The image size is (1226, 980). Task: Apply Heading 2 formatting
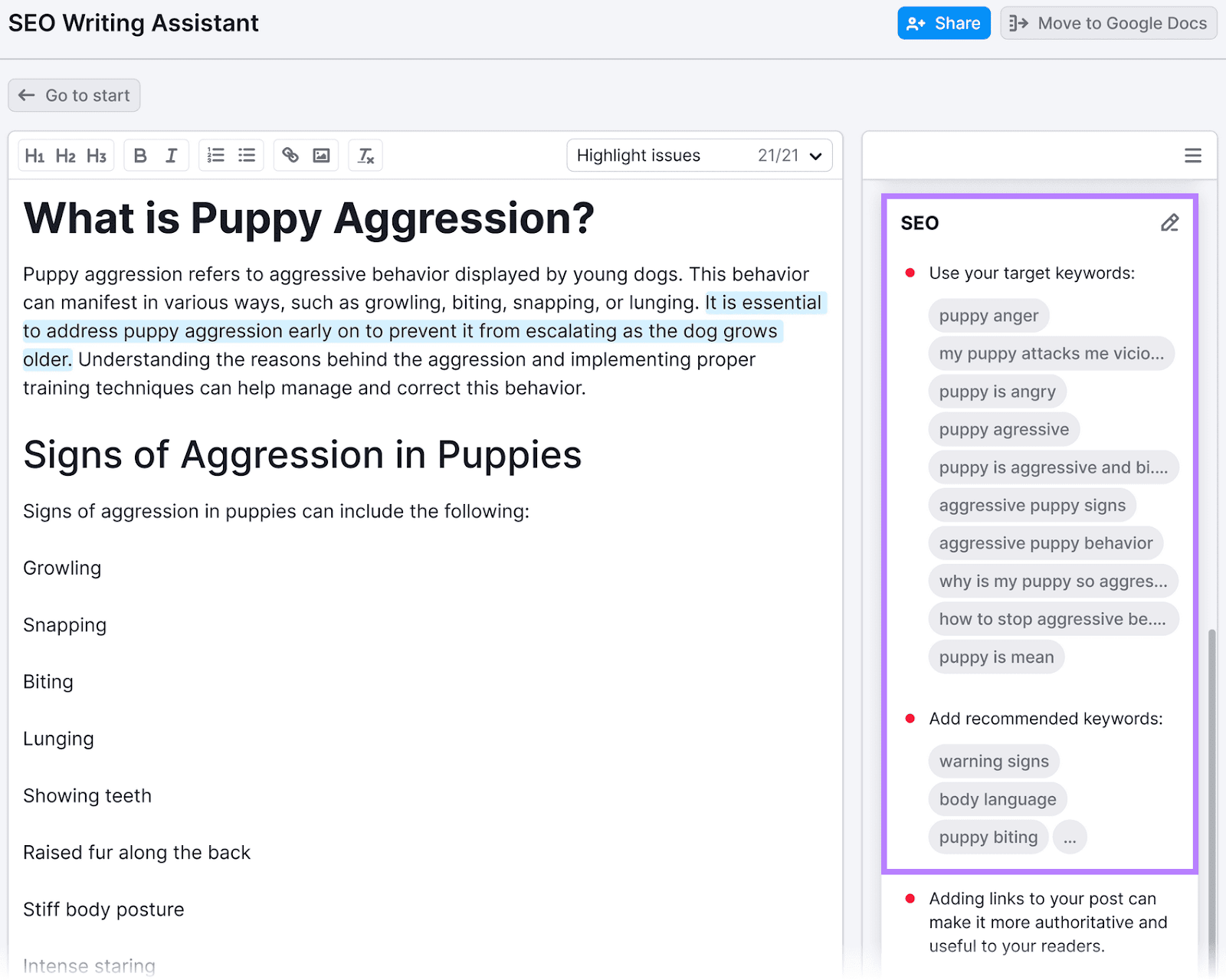(65, 155)
